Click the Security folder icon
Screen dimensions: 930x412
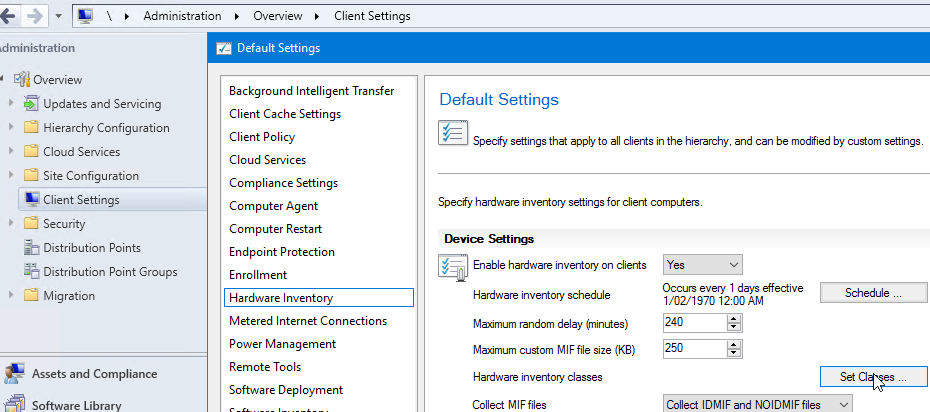point(31,224)
